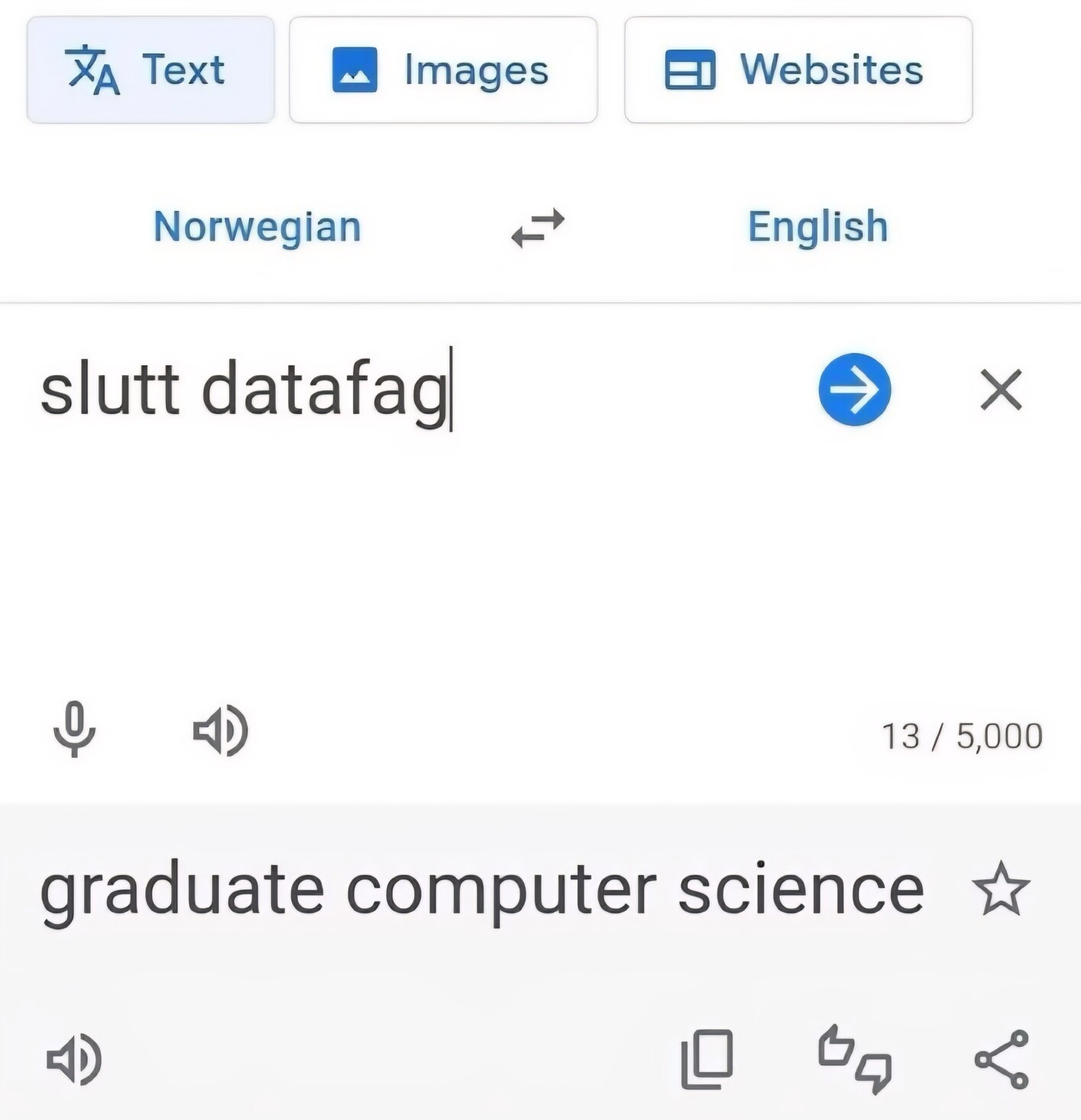Click the web page icon on Websites tab

690,70
